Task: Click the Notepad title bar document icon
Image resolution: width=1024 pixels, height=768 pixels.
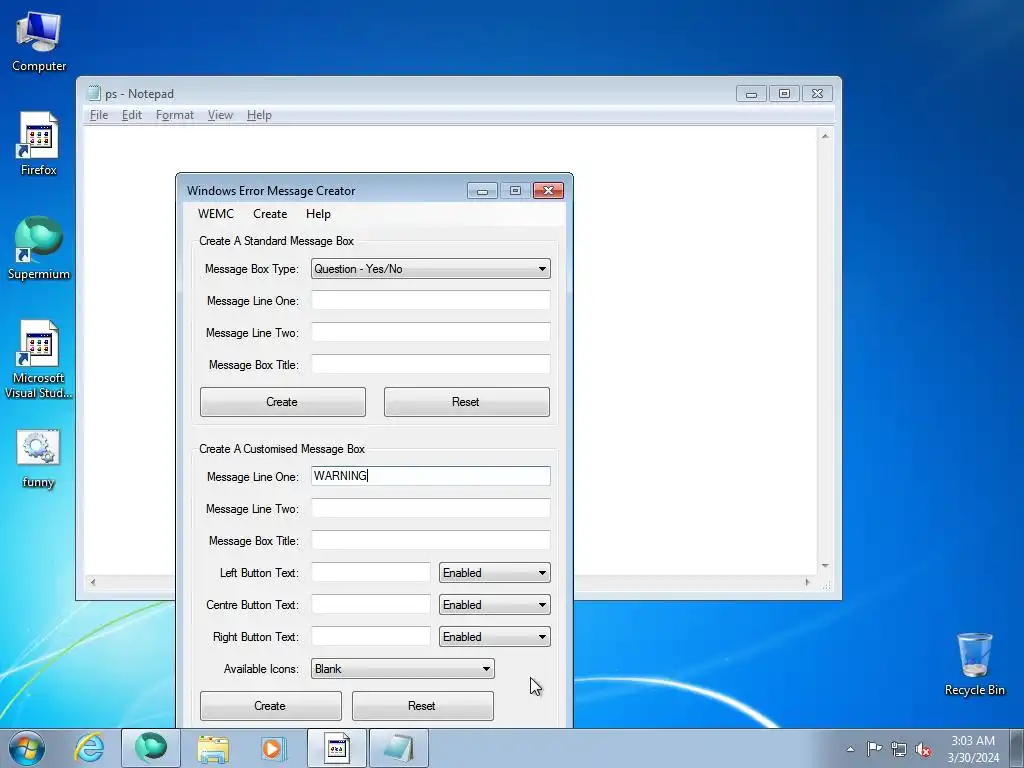Action: pyautogui.click(x=94, y=93)
